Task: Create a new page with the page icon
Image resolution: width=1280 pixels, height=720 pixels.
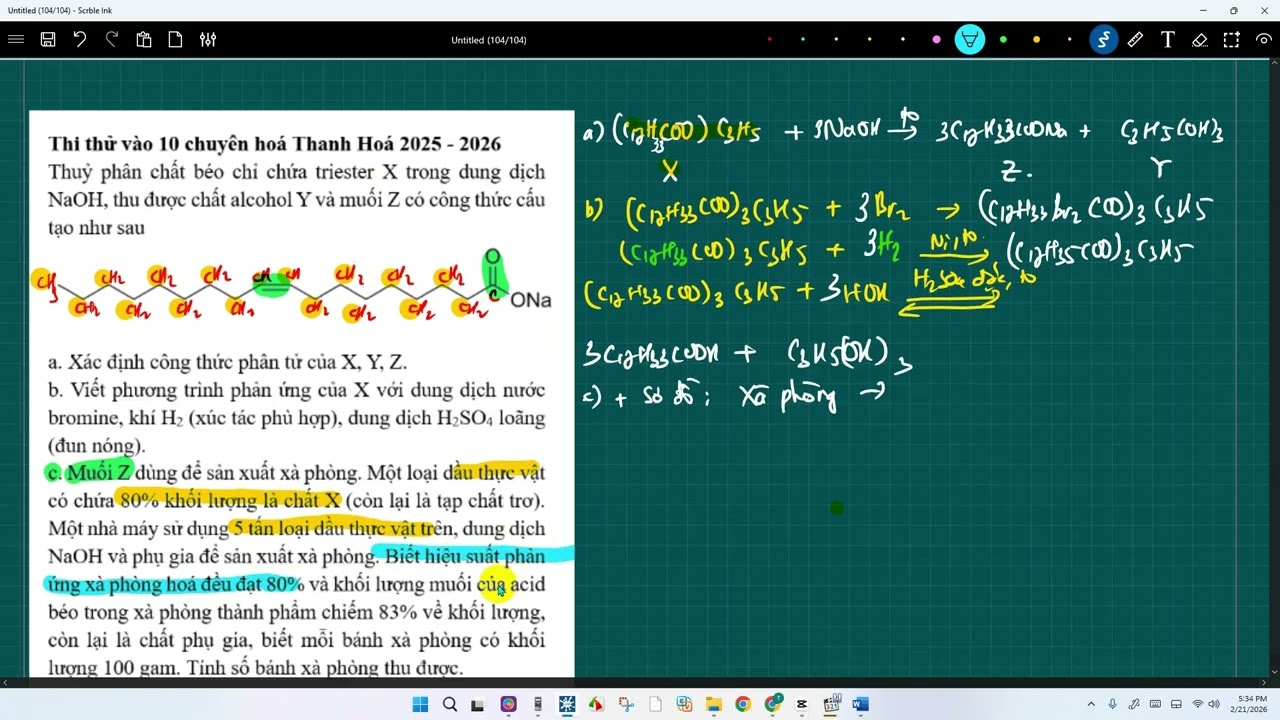Action: (176, 40)
